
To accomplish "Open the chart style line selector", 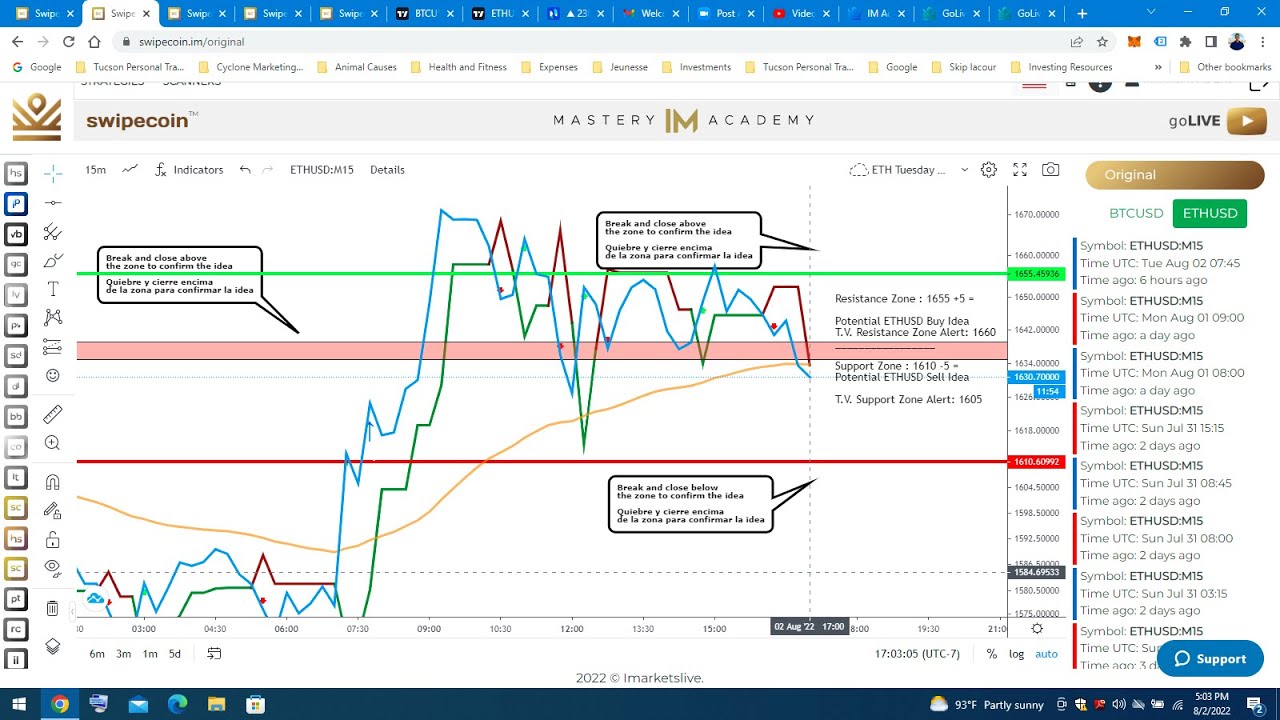I will (x=130, y=170).
